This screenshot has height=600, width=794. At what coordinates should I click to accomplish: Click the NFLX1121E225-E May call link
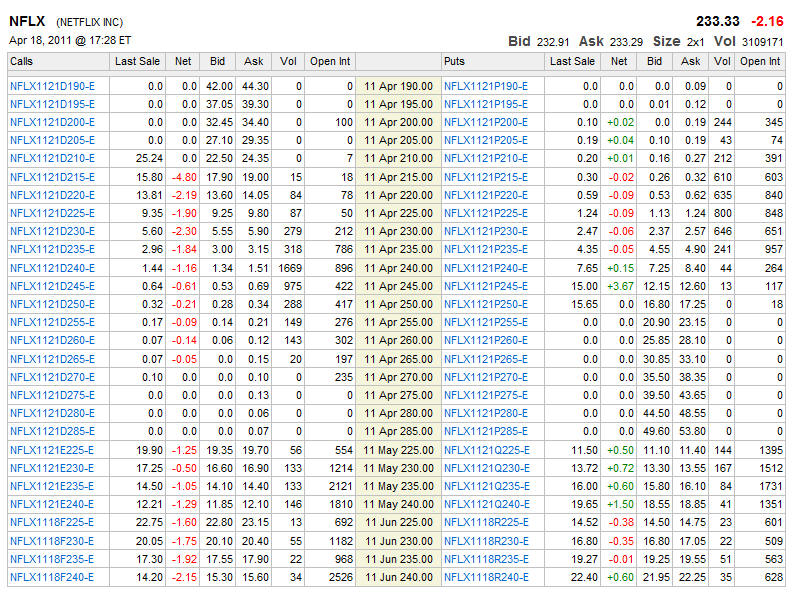pyautogui.click(x=52, y=450)
